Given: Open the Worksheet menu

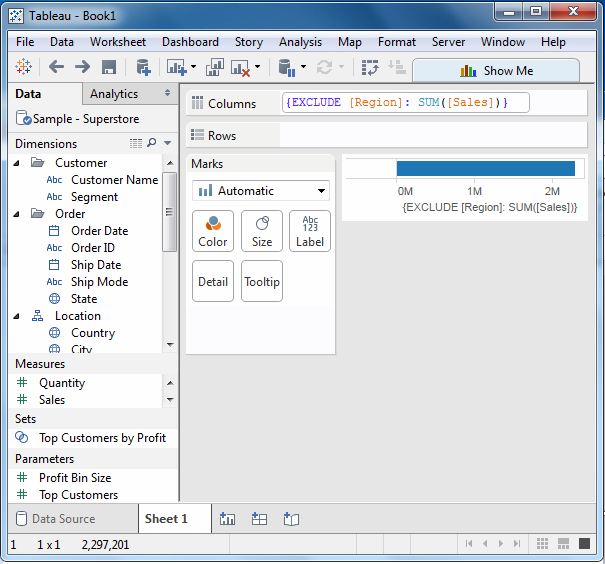Looking at the screenshot, I should [x=118, y=42].
